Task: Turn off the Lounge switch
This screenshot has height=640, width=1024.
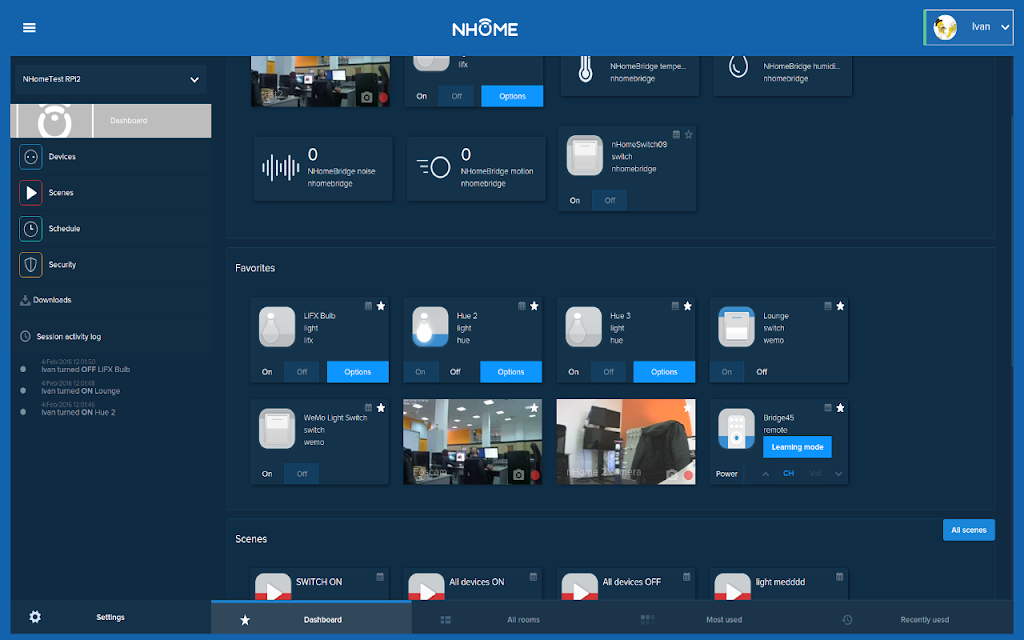Action: coord(762,372)
